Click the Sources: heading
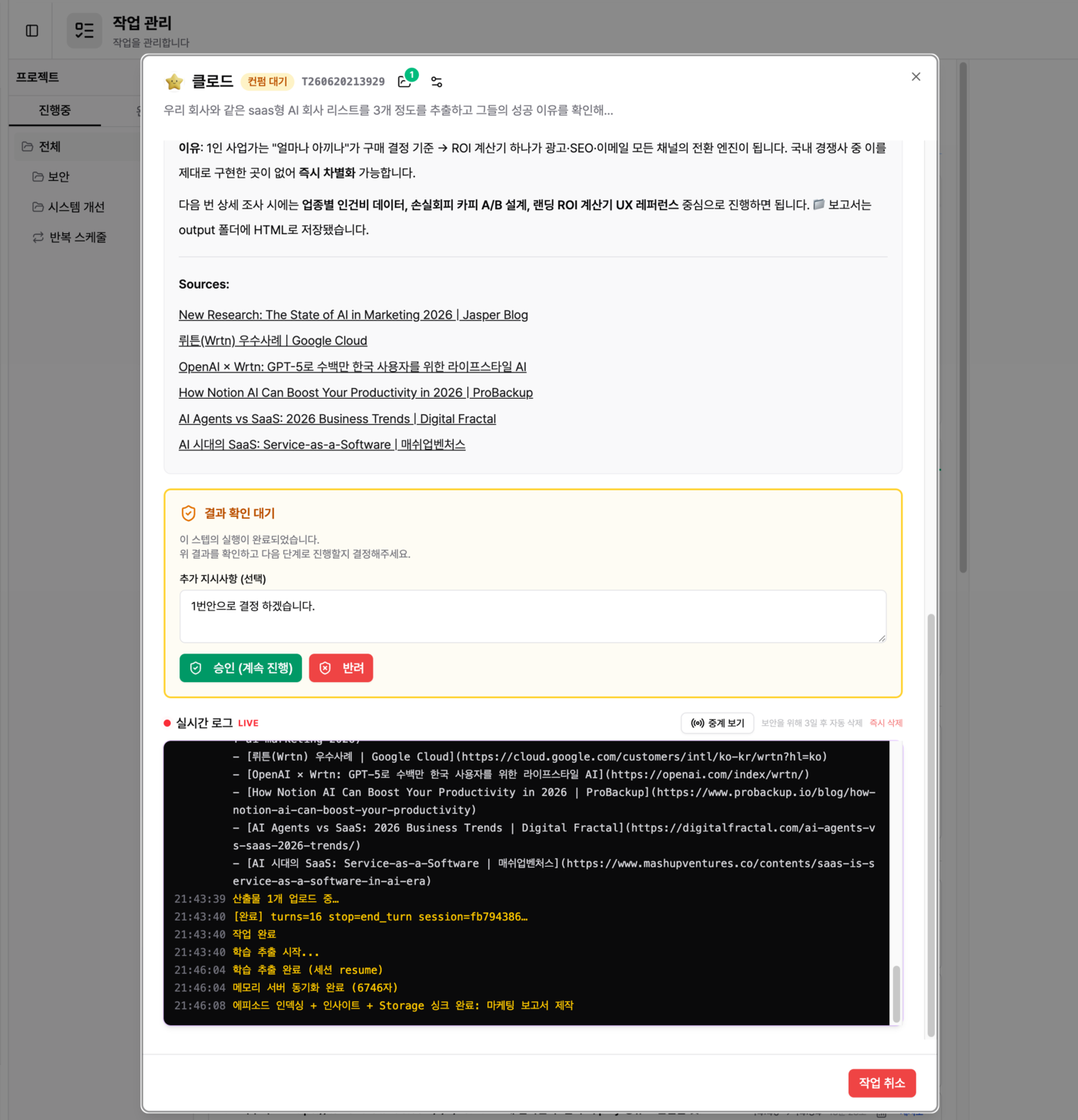The width and height of the screenshot is (1078, 1120). (x=204, y=284)
